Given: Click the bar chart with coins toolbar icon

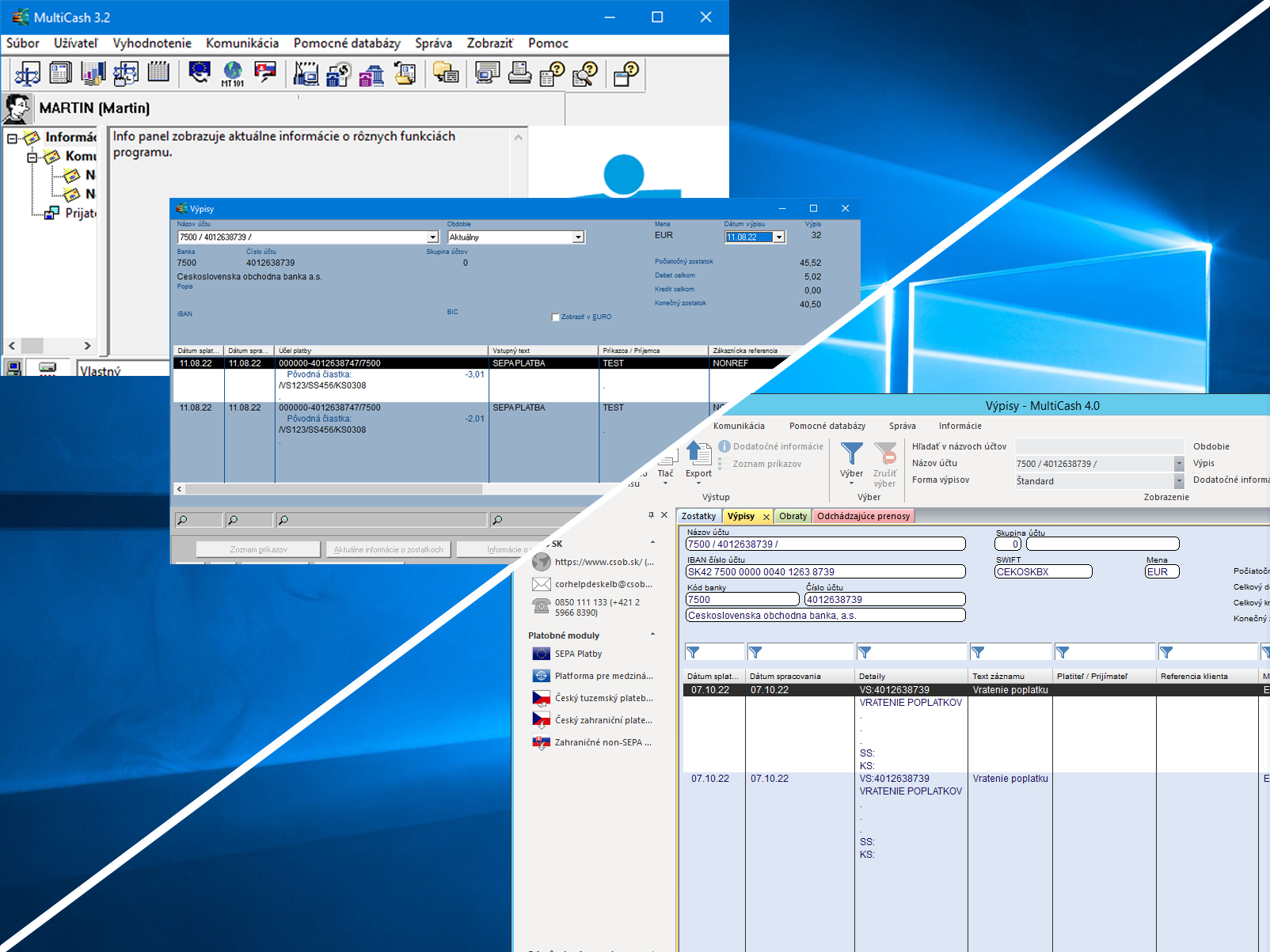Looking at the screenshot, I should (93, 74).
